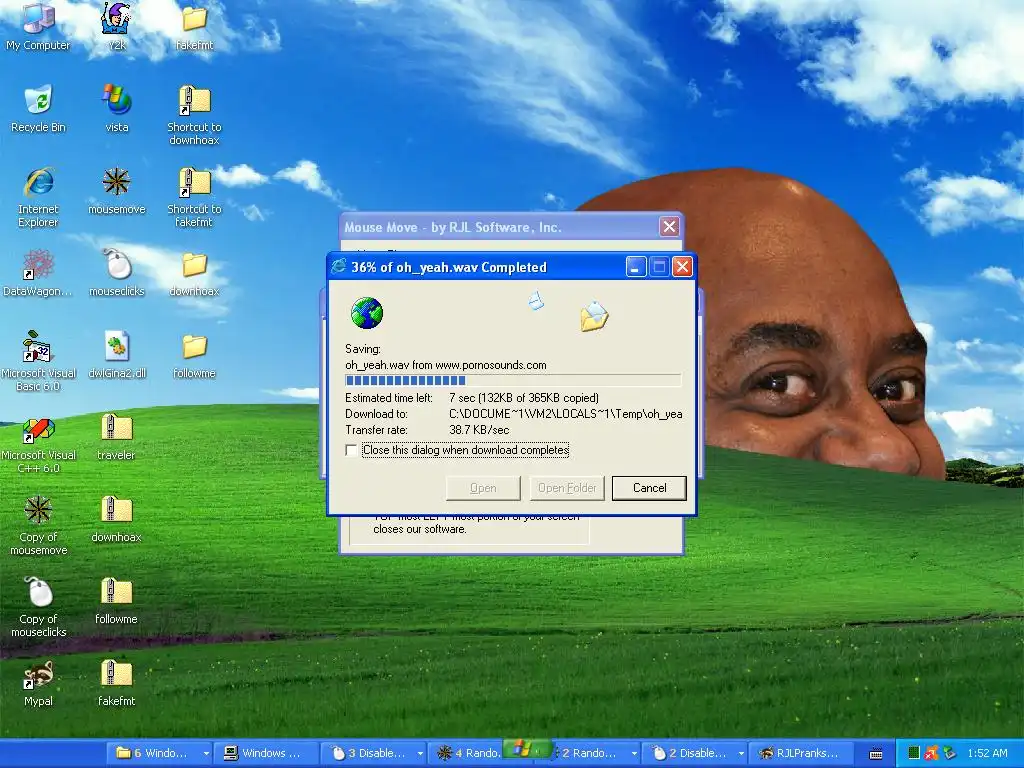The width and height of the screenshot is (1024, 768).
Task: Click the 38.7 KB/sec transfer rate
Action: [479, 430]
